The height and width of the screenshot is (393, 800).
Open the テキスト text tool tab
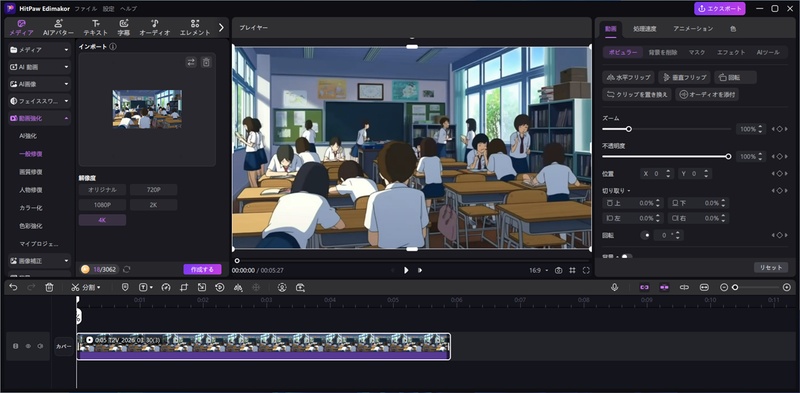[95, 28]
